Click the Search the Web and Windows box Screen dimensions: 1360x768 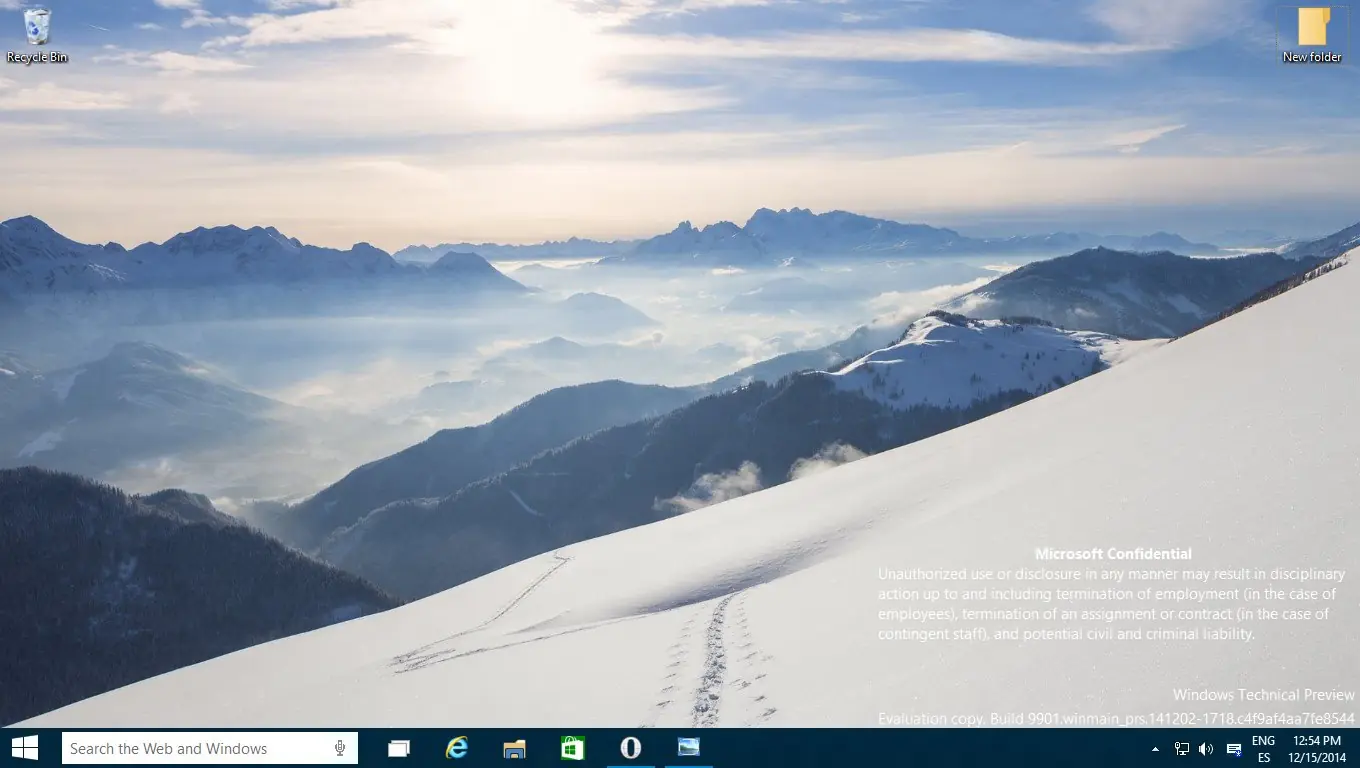[200, 747]
